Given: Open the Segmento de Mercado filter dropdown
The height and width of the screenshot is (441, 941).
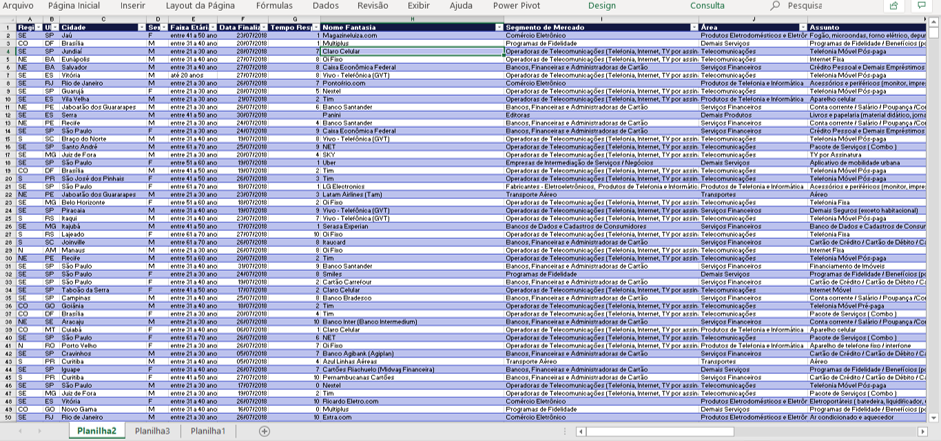Looking at the screenshot, I should [x=694, y=28].
